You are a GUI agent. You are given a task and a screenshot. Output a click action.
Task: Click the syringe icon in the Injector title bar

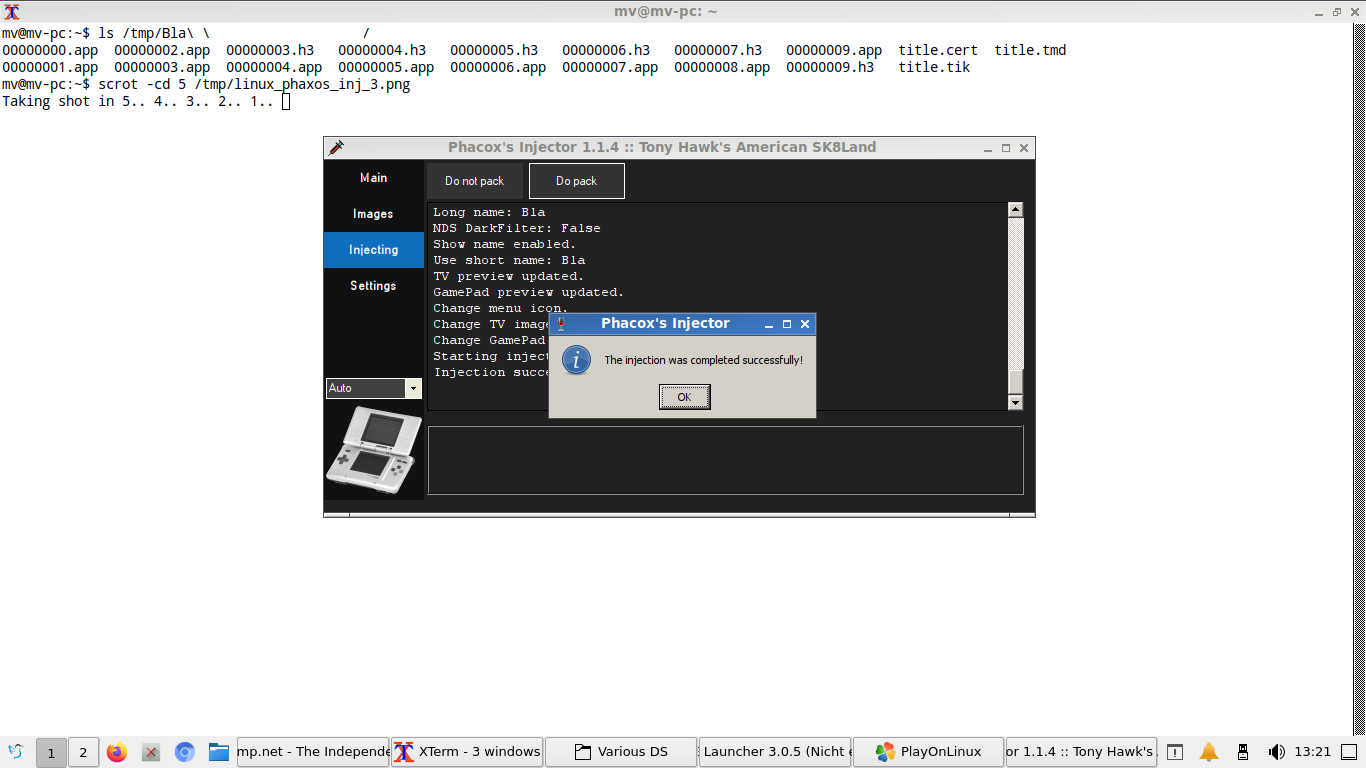point(336,147)
